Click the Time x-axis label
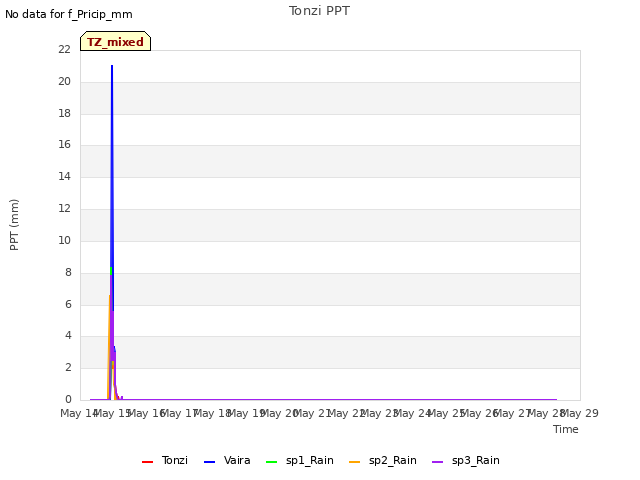The image size is (640, 480). [x=566, y=429]
